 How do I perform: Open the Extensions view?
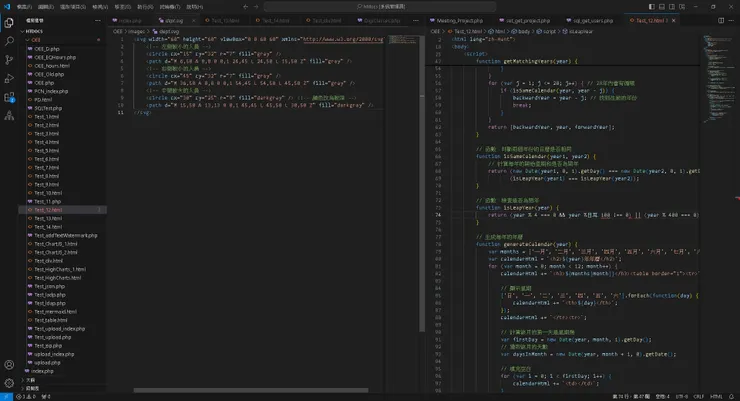[x=10, y=99]
